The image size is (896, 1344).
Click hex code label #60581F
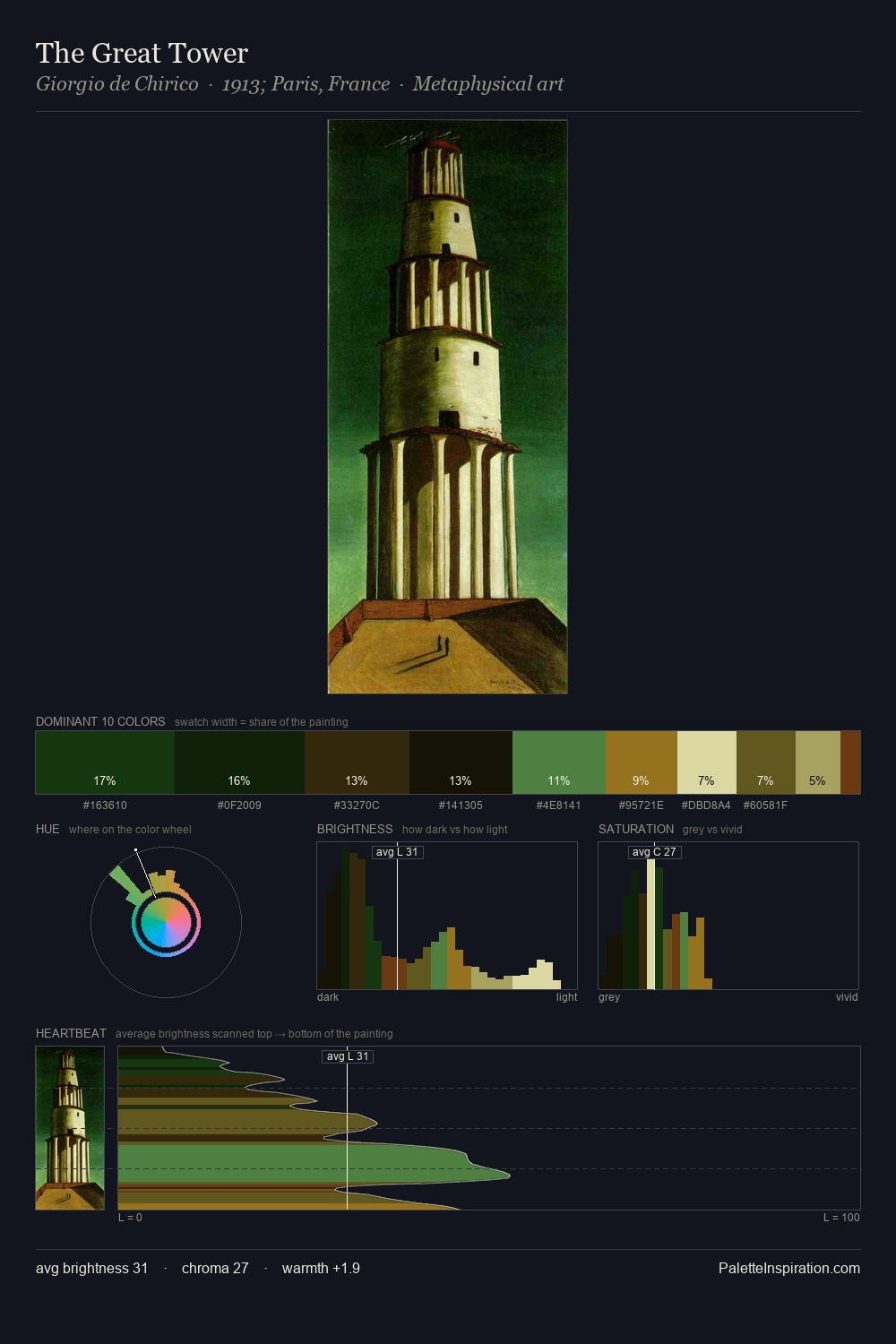765,806
